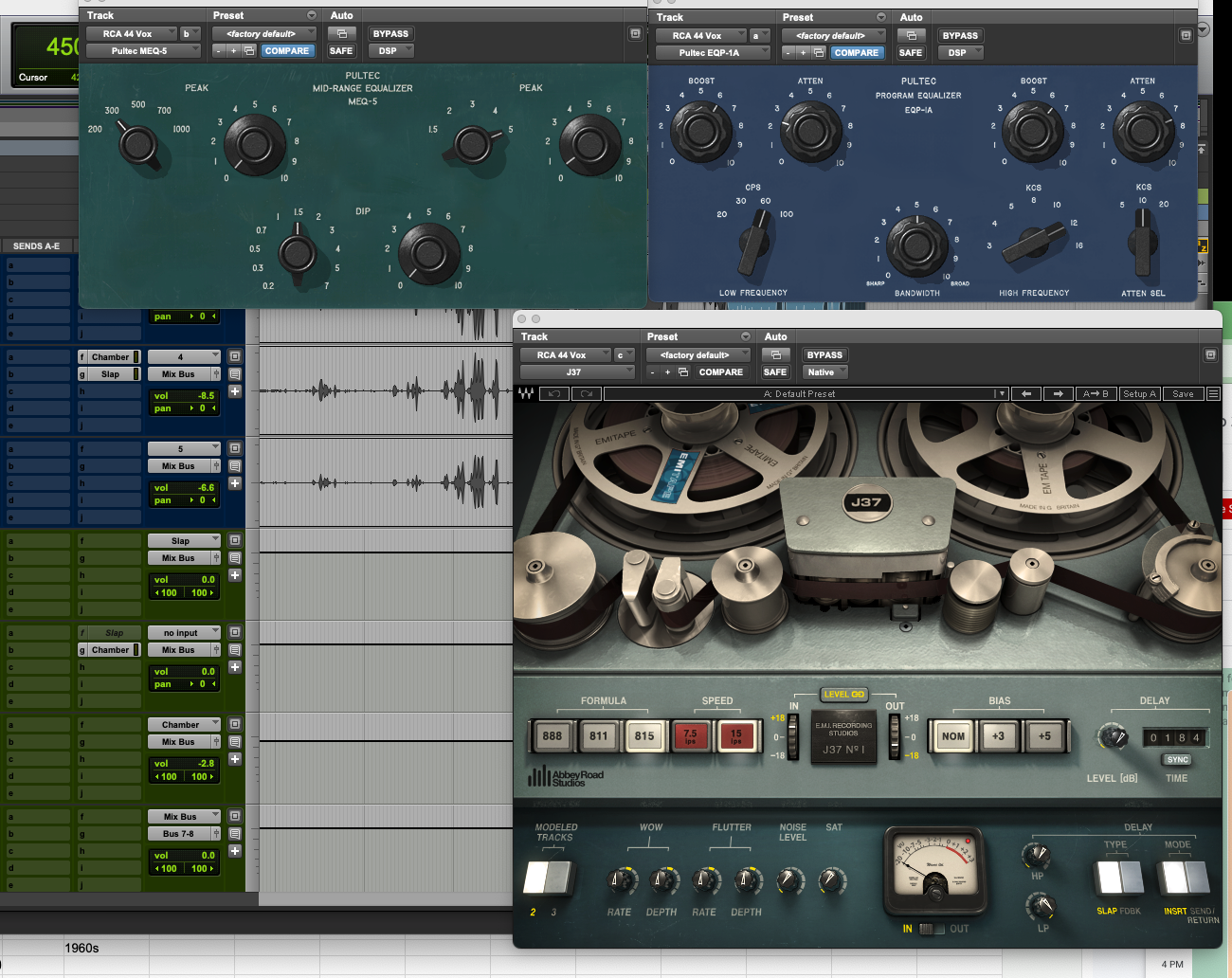
Task: Click BYPASS in Pultec EQP-1A window
Action: tap(960, 36)
